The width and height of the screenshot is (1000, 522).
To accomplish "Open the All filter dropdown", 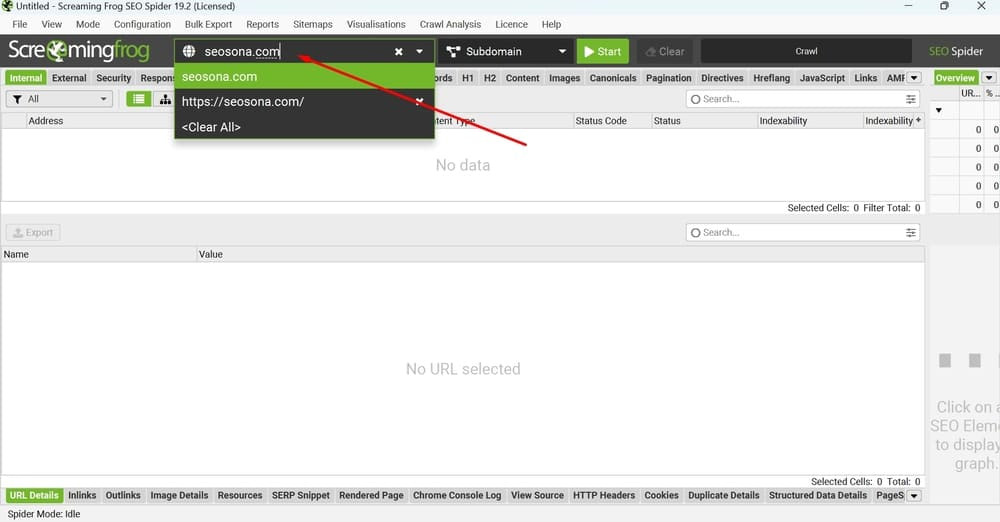I will pos(59,99).
